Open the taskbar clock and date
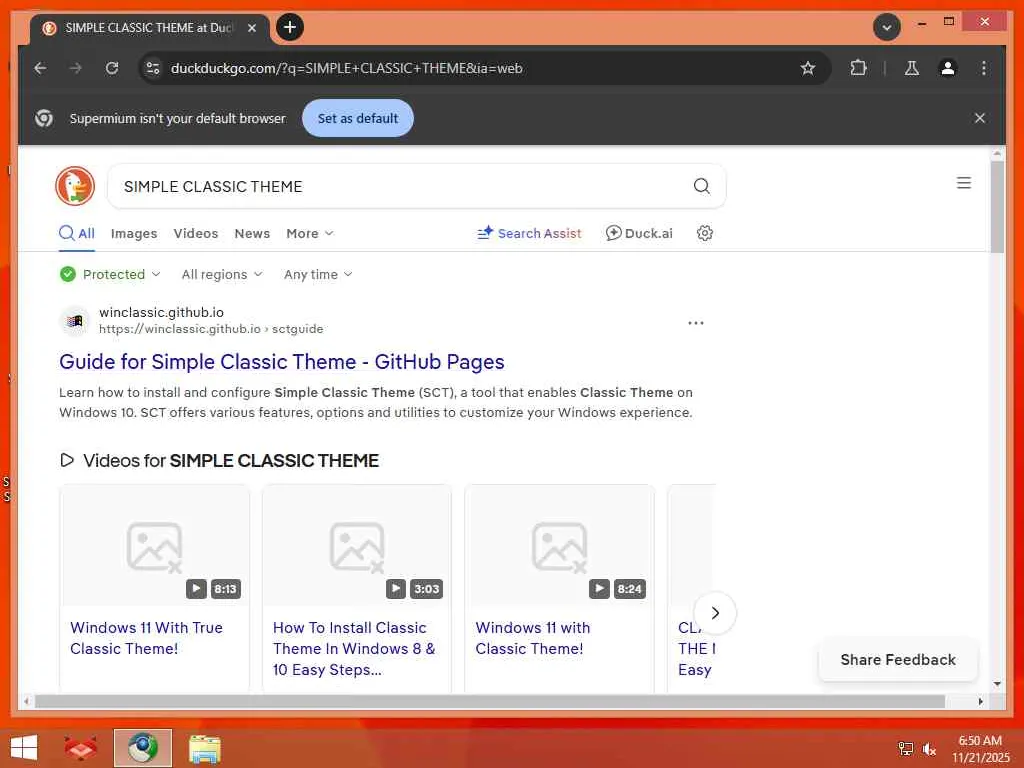 pos(980,749)
